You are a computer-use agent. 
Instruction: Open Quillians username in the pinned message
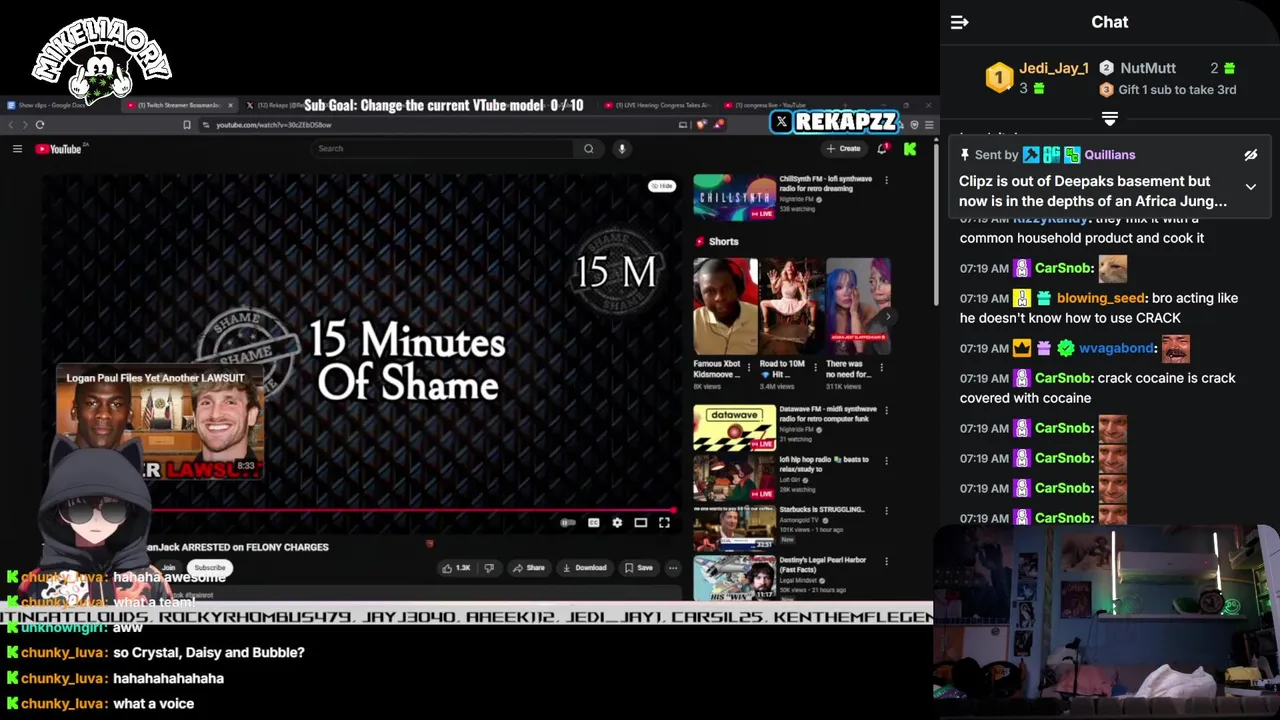[x=1109, y=155]
